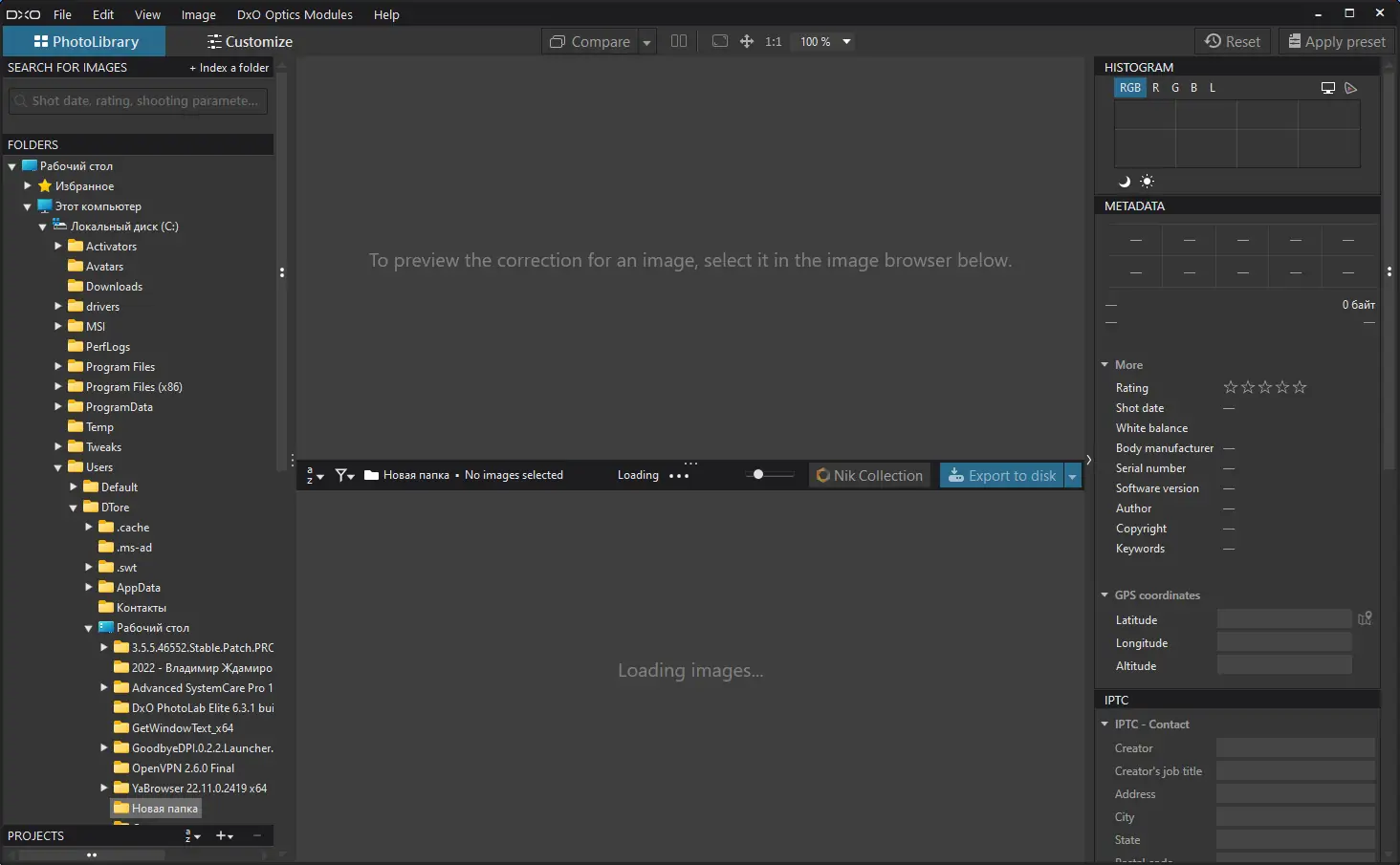Click the GPS map pin icon near Latitude
Viewport: 1400px width, 865px height.
tap(1366, 619)
